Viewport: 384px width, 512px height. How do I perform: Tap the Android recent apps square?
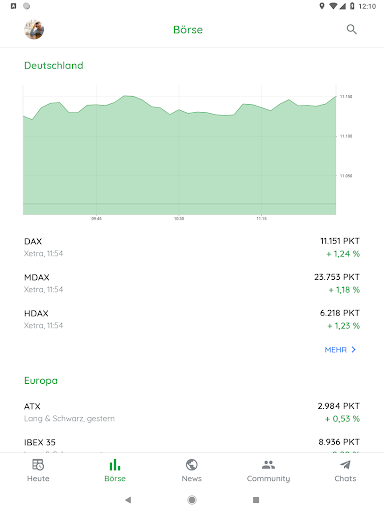point(256,500)
